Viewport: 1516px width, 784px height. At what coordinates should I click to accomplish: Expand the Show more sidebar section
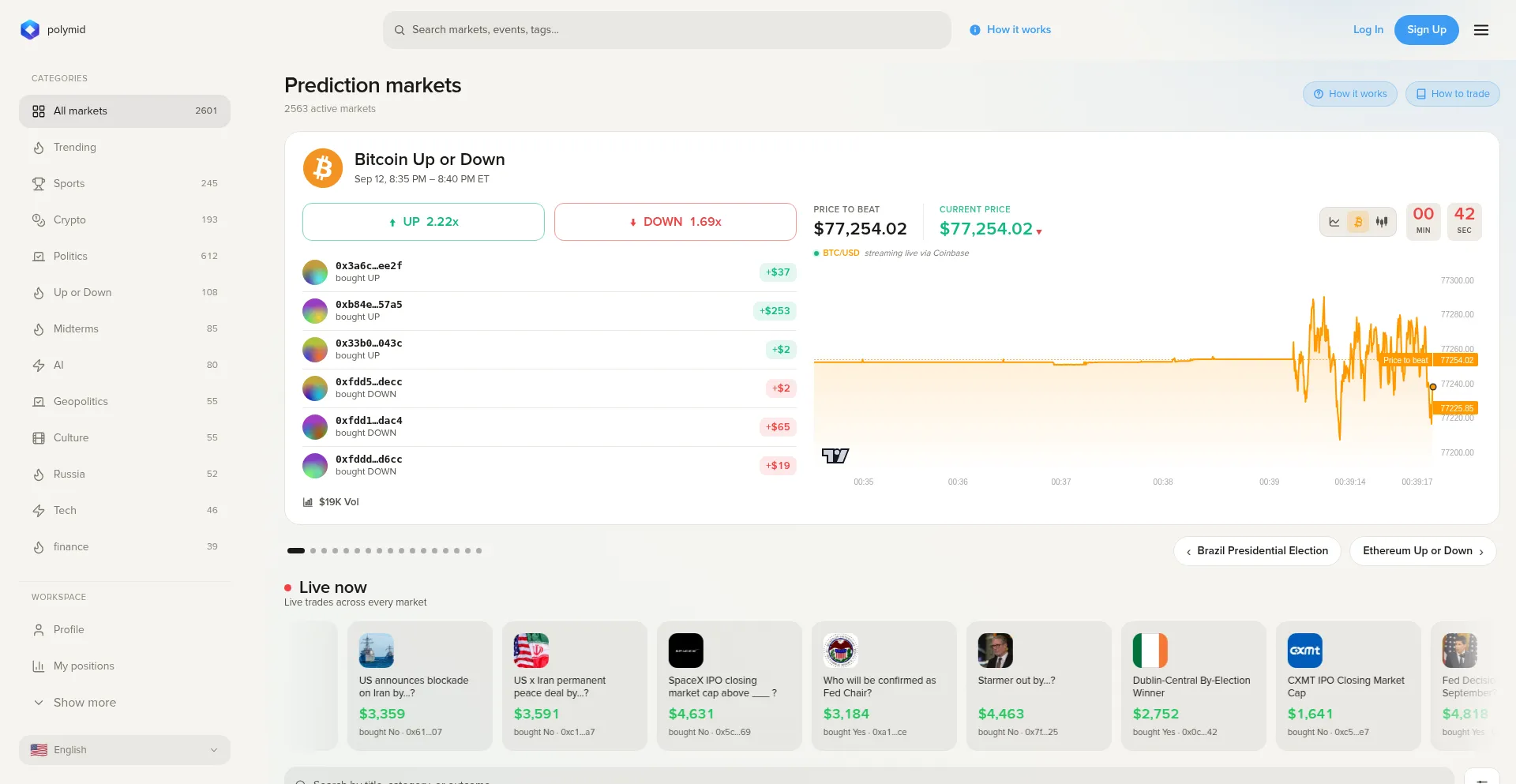click(125, 703)
